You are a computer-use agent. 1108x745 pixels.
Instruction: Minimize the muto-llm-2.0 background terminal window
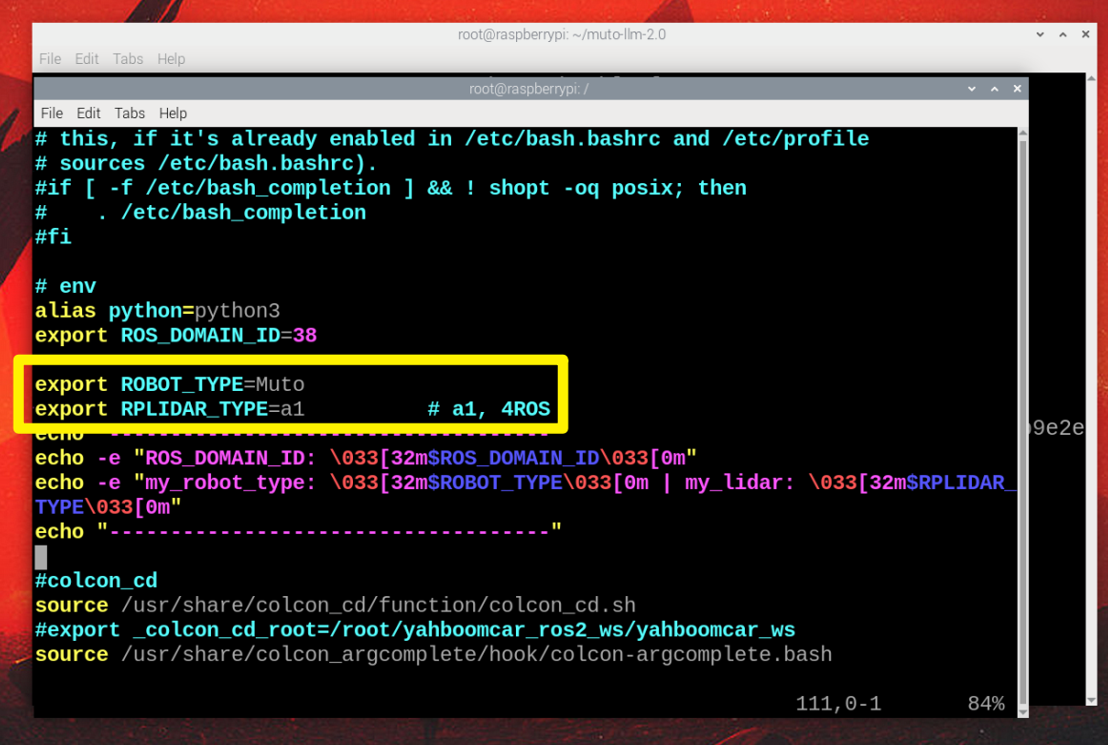click(1040, 34)
